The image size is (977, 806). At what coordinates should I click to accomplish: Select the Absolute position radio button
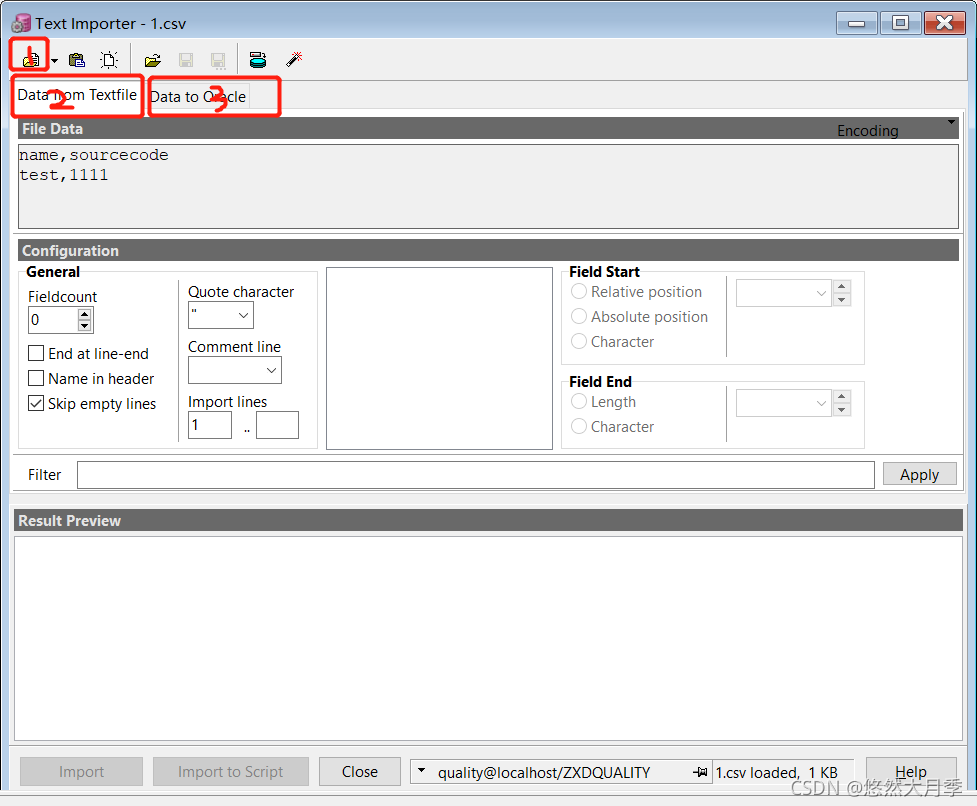point(579,316)
